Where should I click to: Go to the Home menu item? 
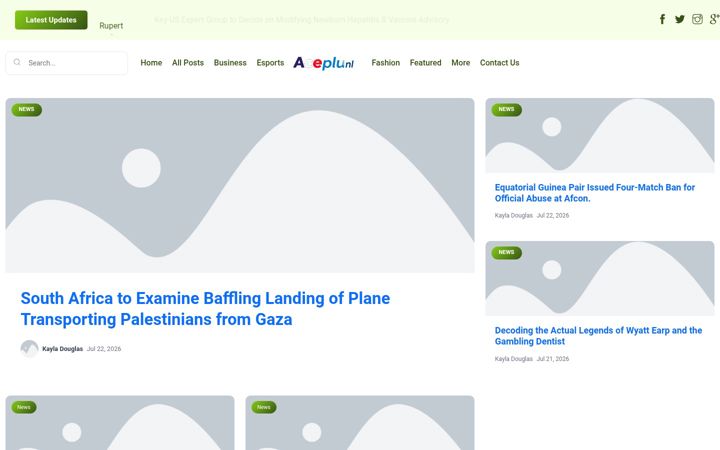pyautogui.click(x=151, y=63)
